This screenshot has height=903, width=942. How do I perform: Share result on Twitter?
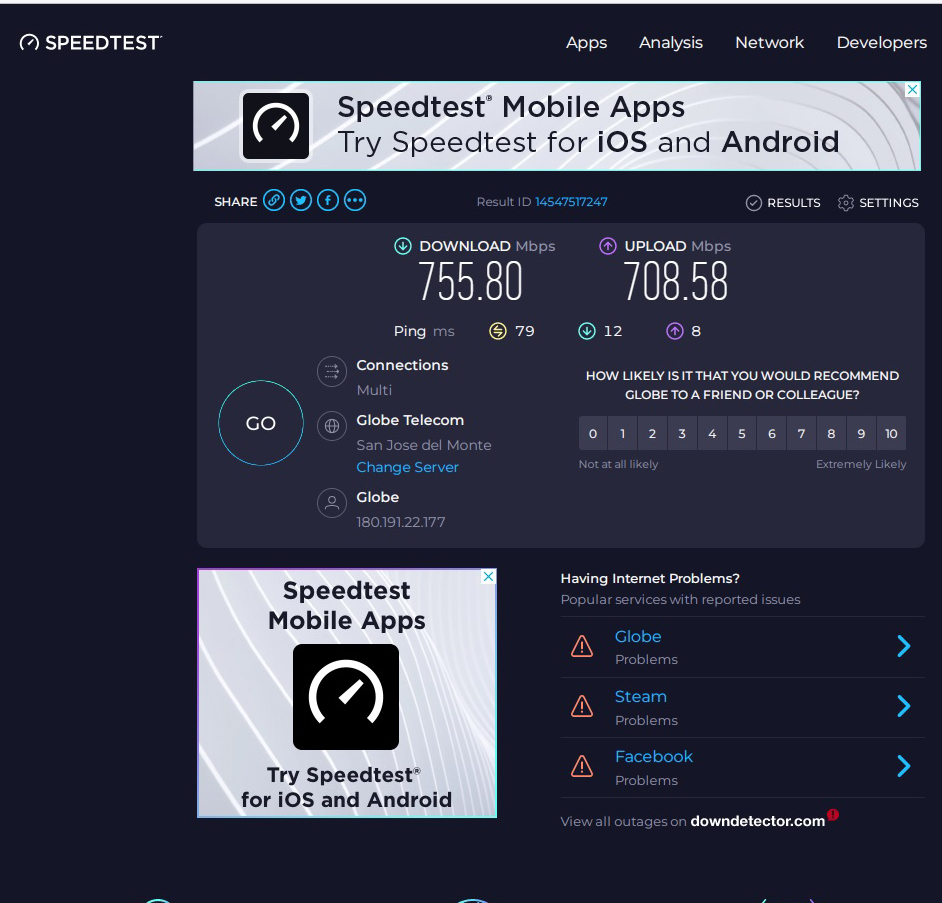point(301,200)
